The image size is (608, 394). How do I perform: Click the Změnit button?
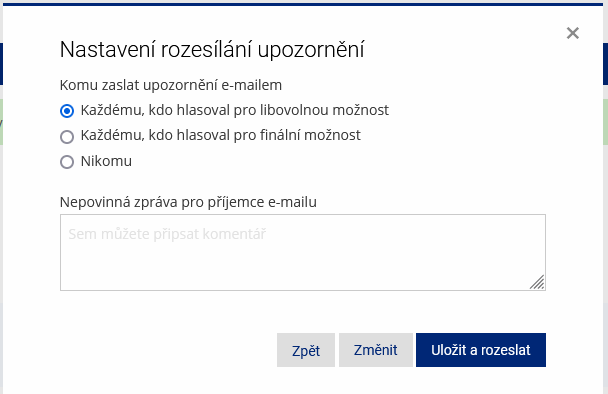(x=376, y=350)
